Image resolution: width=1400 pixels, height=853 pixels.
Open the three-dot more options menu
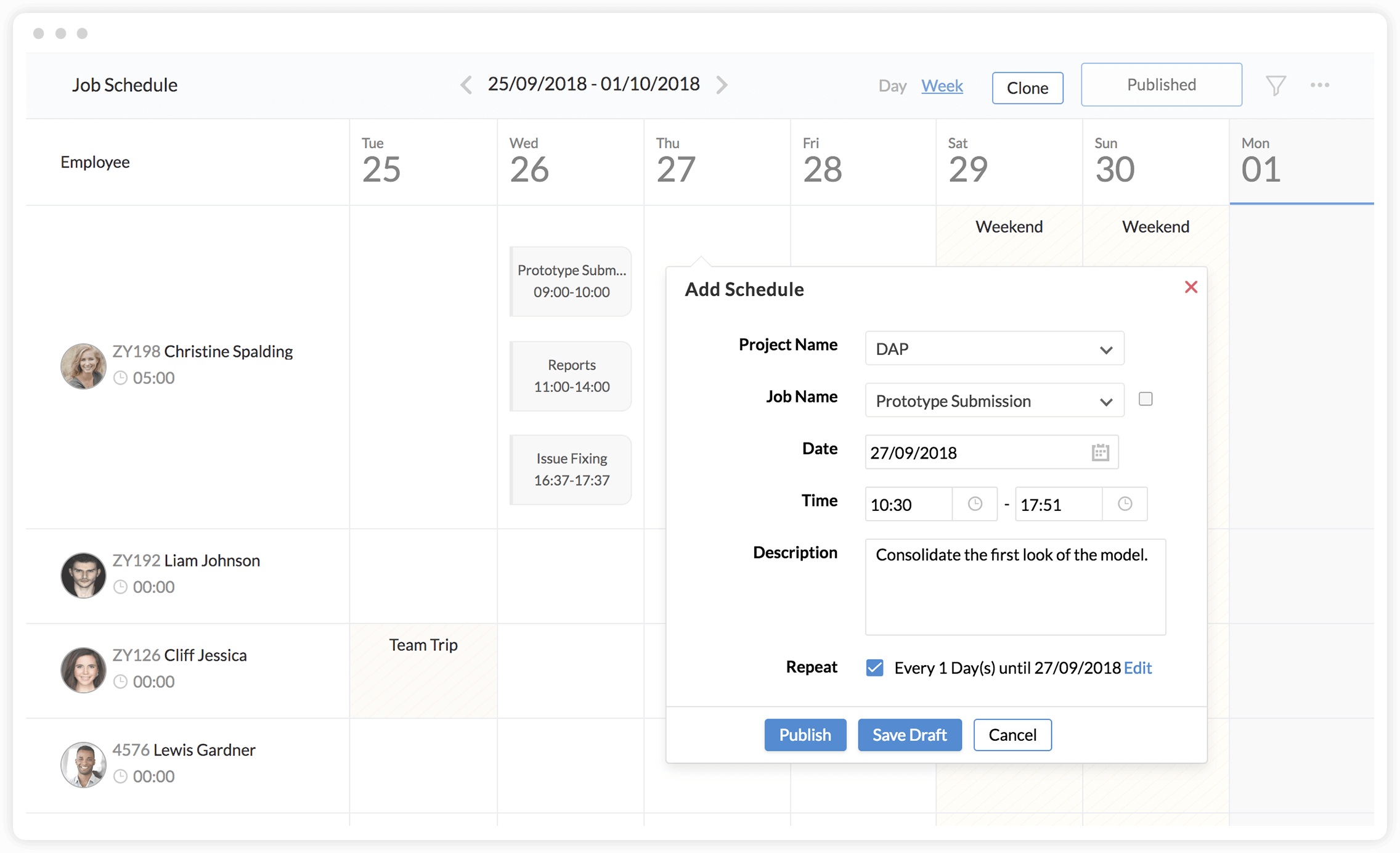[1319, 85]
